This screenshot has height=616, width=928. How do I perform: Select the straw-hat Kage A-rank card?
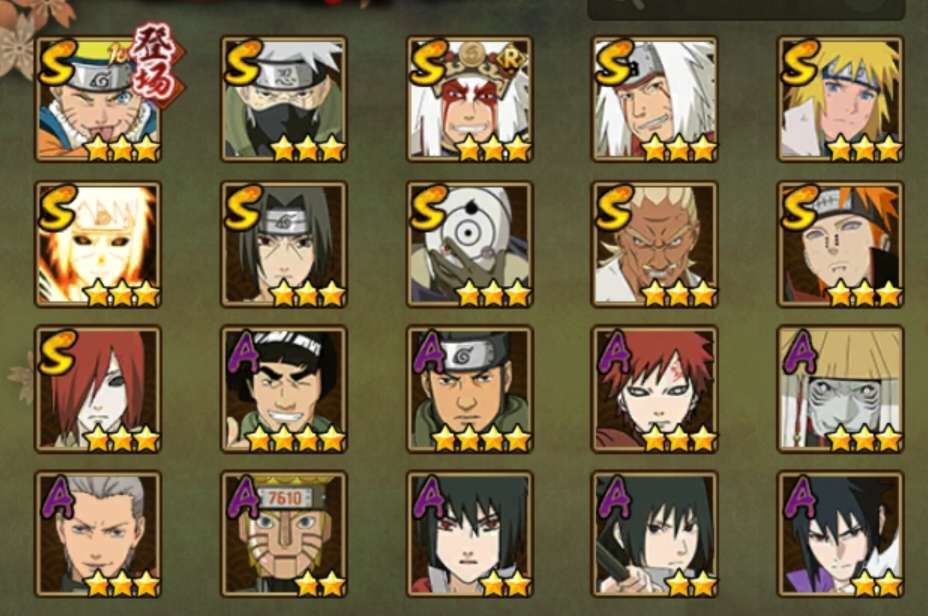[841, 389]
